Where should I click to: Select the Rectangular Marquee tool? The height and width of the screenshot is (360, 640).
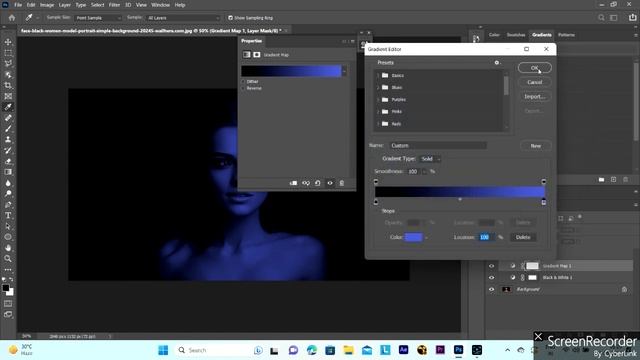pyautogui.click(x=8, y=53)
